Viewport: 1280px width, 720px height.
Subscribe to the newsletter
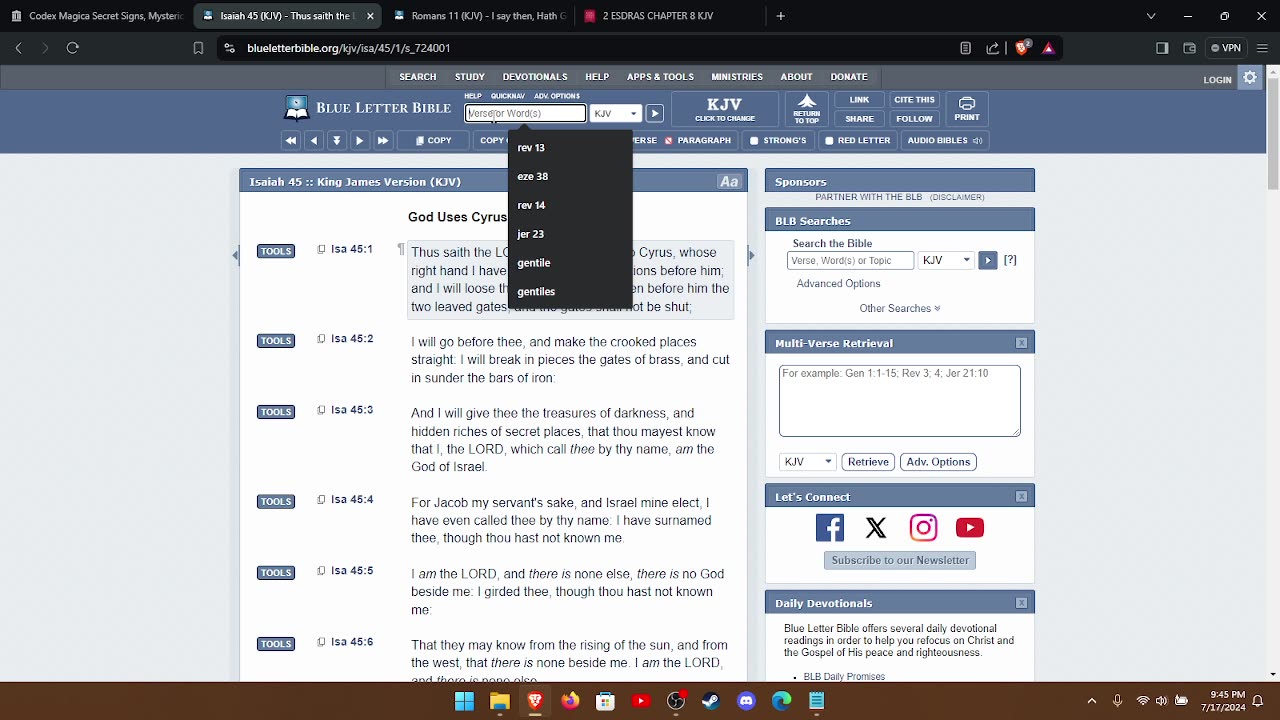pyautogui.click(x=900, y=560)
